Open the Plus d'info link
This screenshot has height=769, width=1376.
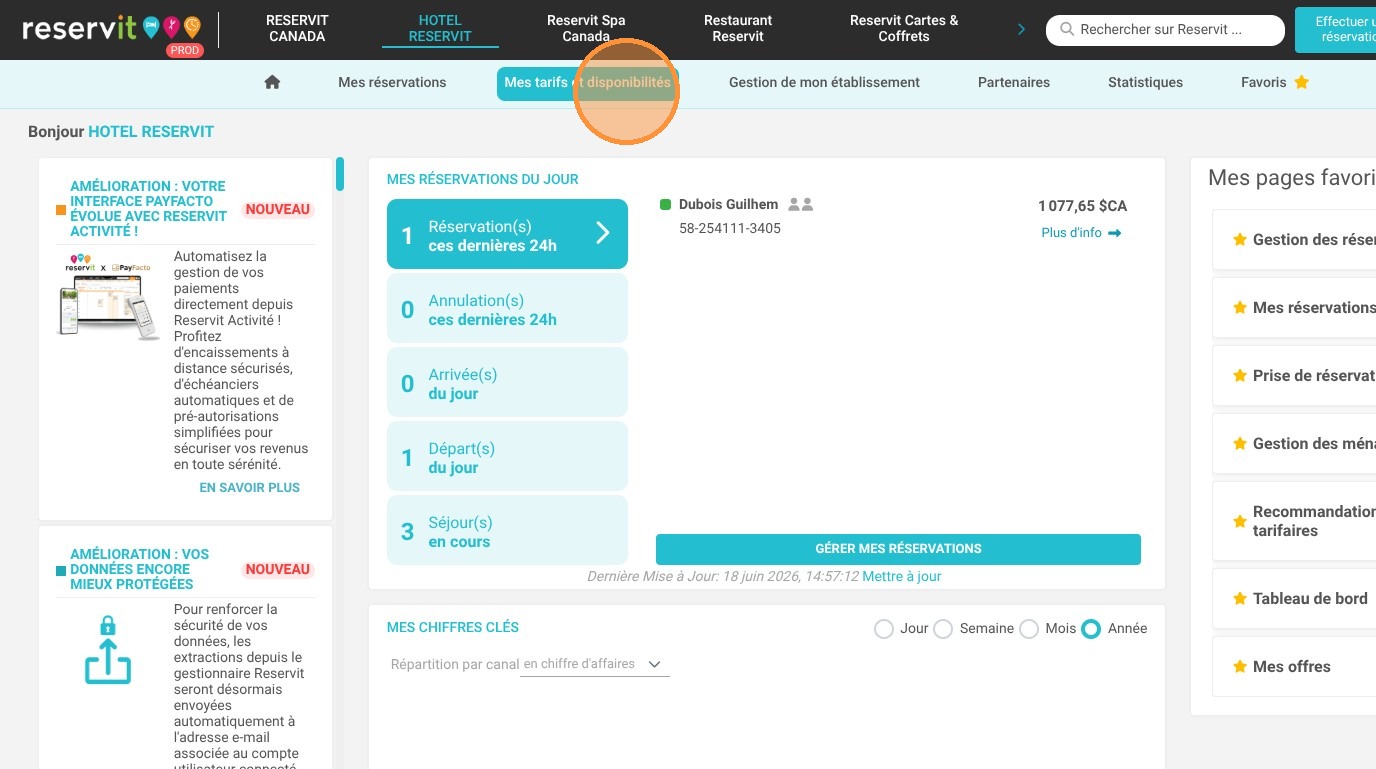[1081, 233]
